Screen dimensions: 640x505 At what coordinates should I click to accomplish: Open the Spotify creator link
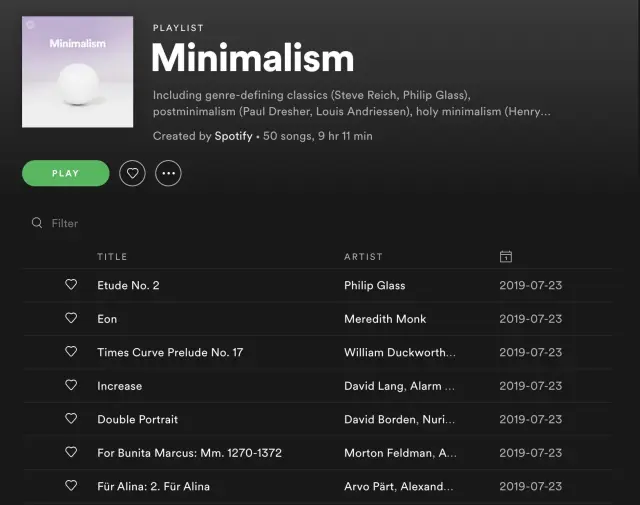tap(233, 136)
